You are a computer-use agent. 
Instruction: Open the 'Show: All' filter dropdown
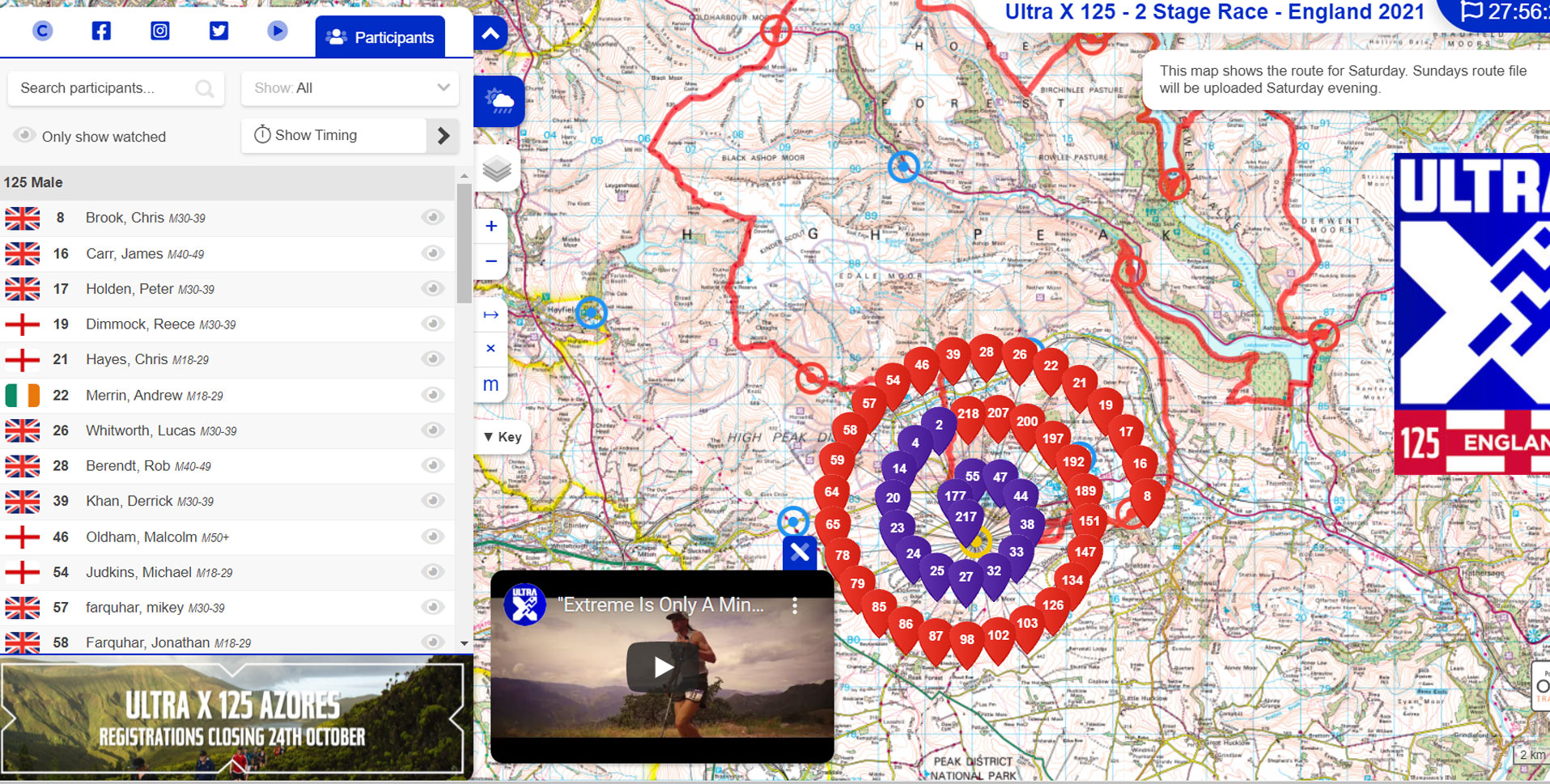[350, 87]
